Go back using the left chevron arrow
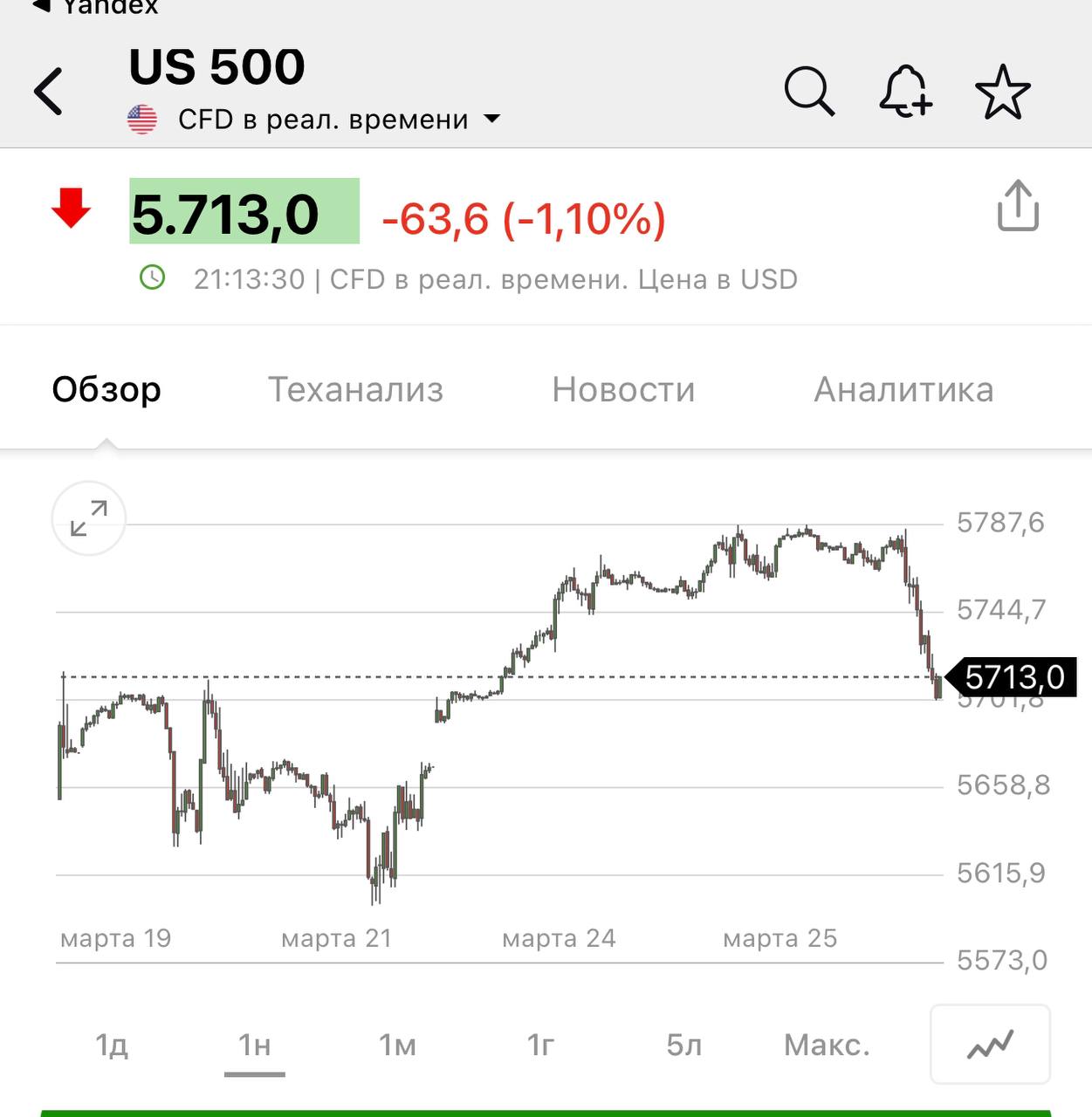The image size is (1092, 1117). (x=49, y=91)
